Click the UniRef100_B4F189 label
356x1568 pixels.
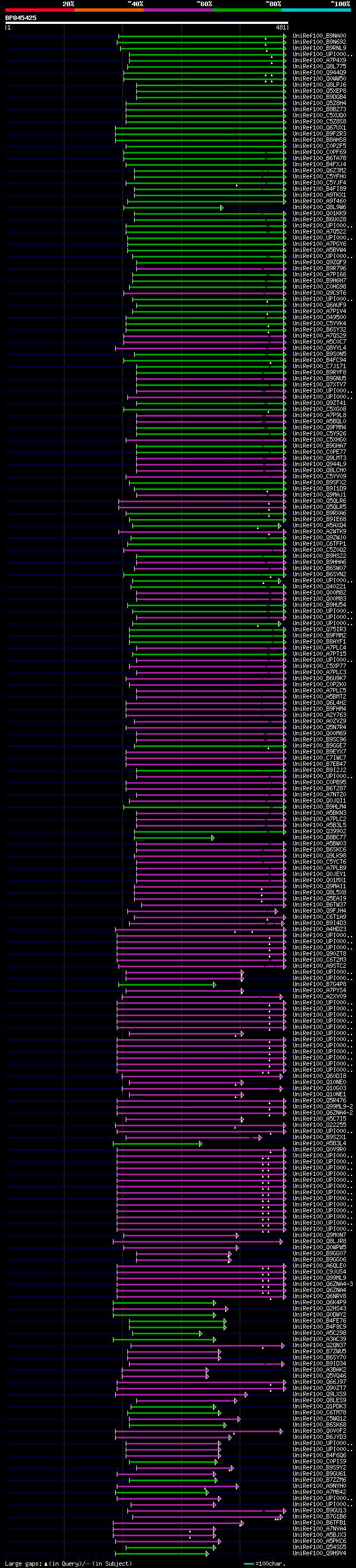319,189
